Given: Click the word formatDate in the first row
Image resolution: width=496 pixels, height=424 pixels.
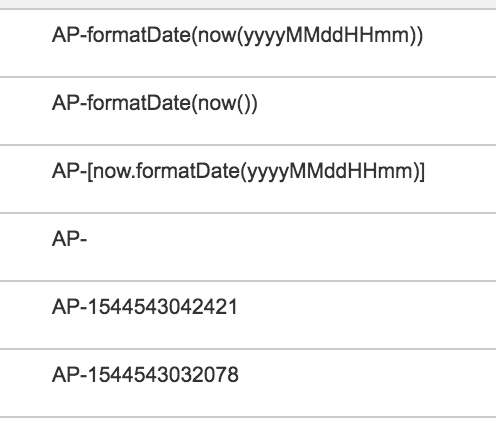Looking at the screenshot, I should [x=139, y=35].
